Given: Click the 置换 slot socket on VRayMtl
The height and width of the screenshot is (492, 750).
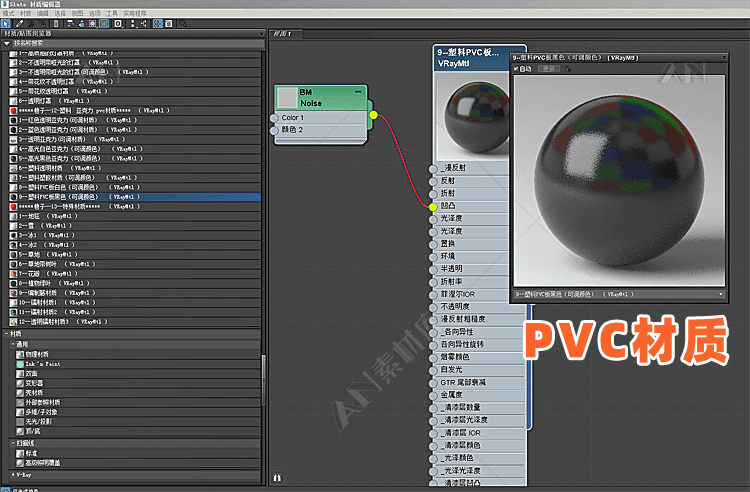Looking at the screenshot, I should pos(433,245).
